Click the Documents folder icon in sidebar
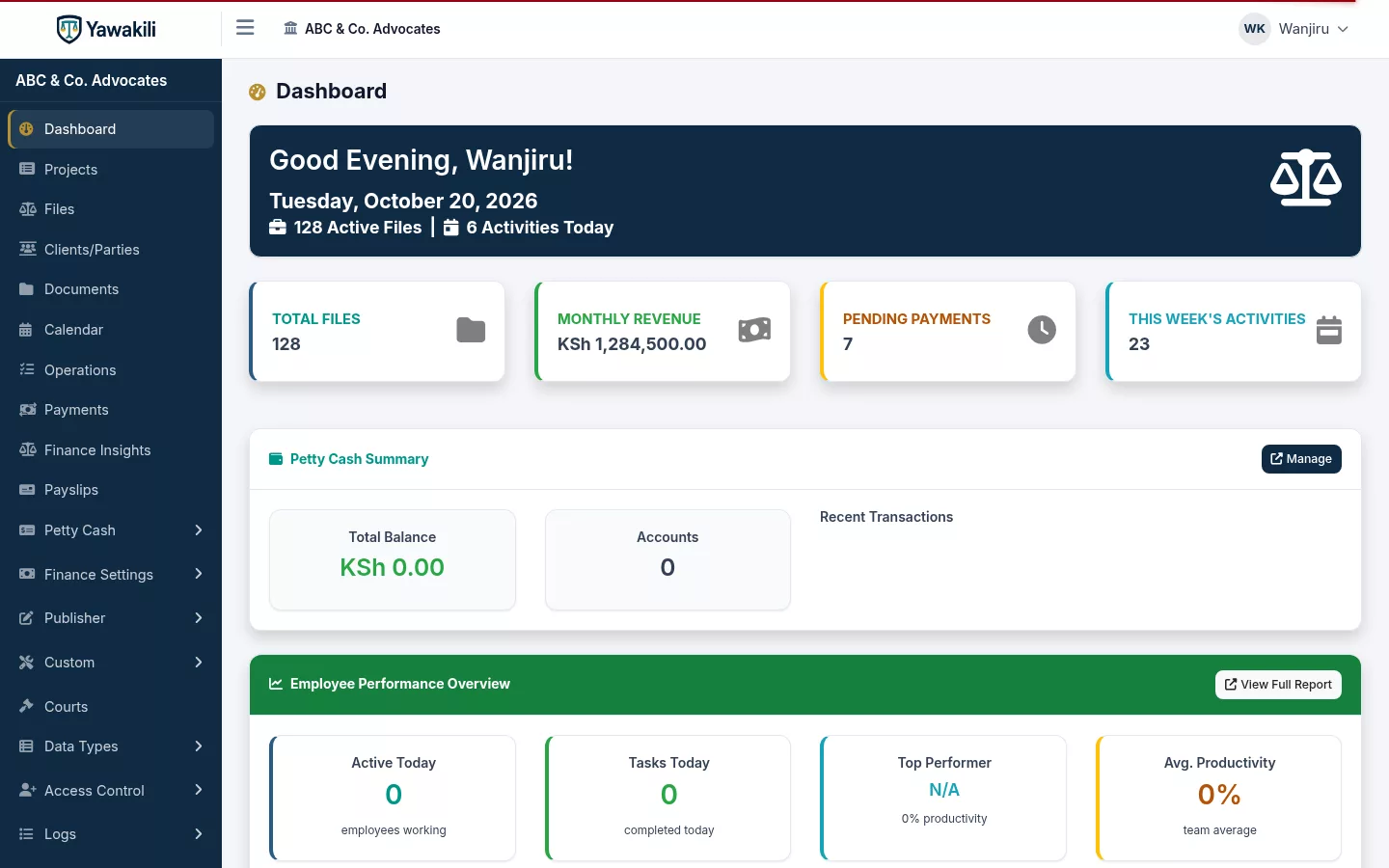 pyautogui.click(x=27, y=289)
